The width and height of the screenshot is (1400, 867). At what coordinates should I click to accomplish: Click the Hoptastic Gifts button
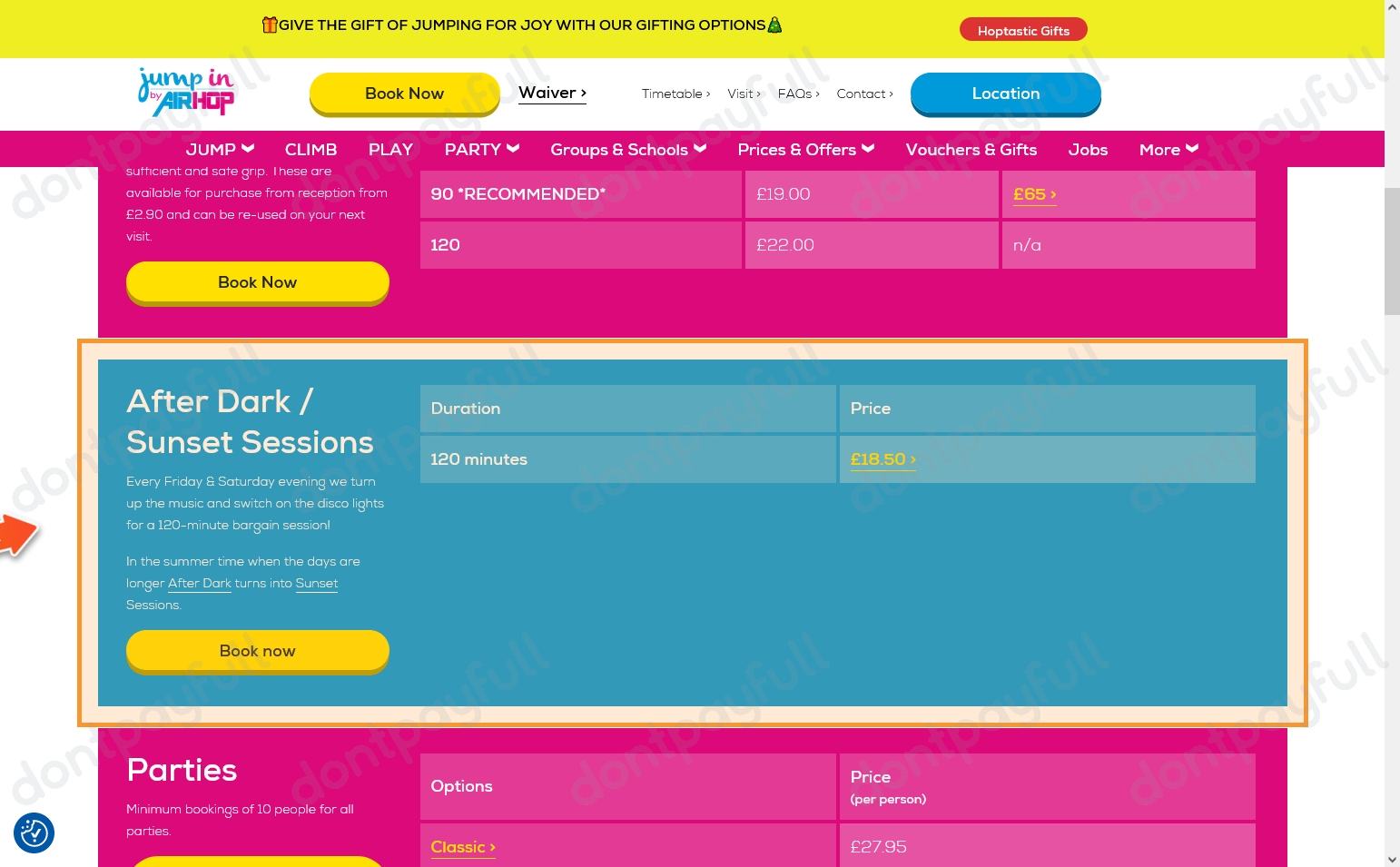coord(1023,29)
